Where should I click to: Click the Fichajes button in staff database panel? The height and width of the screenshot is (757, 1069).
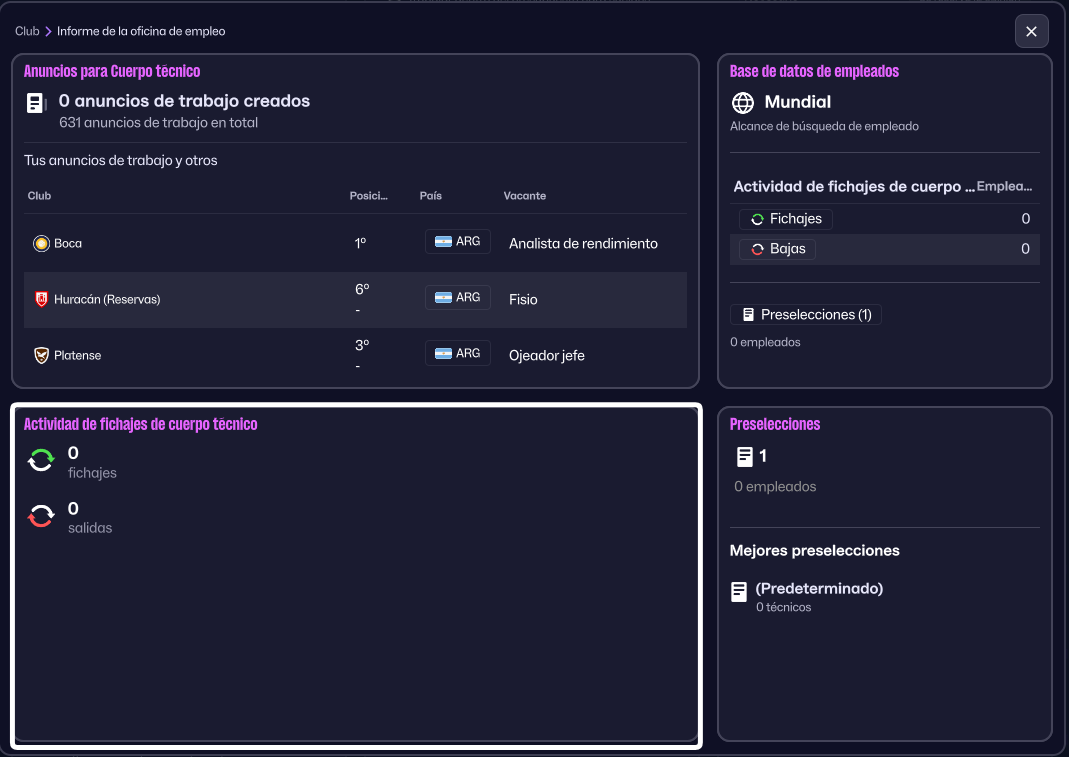[786, 219]
